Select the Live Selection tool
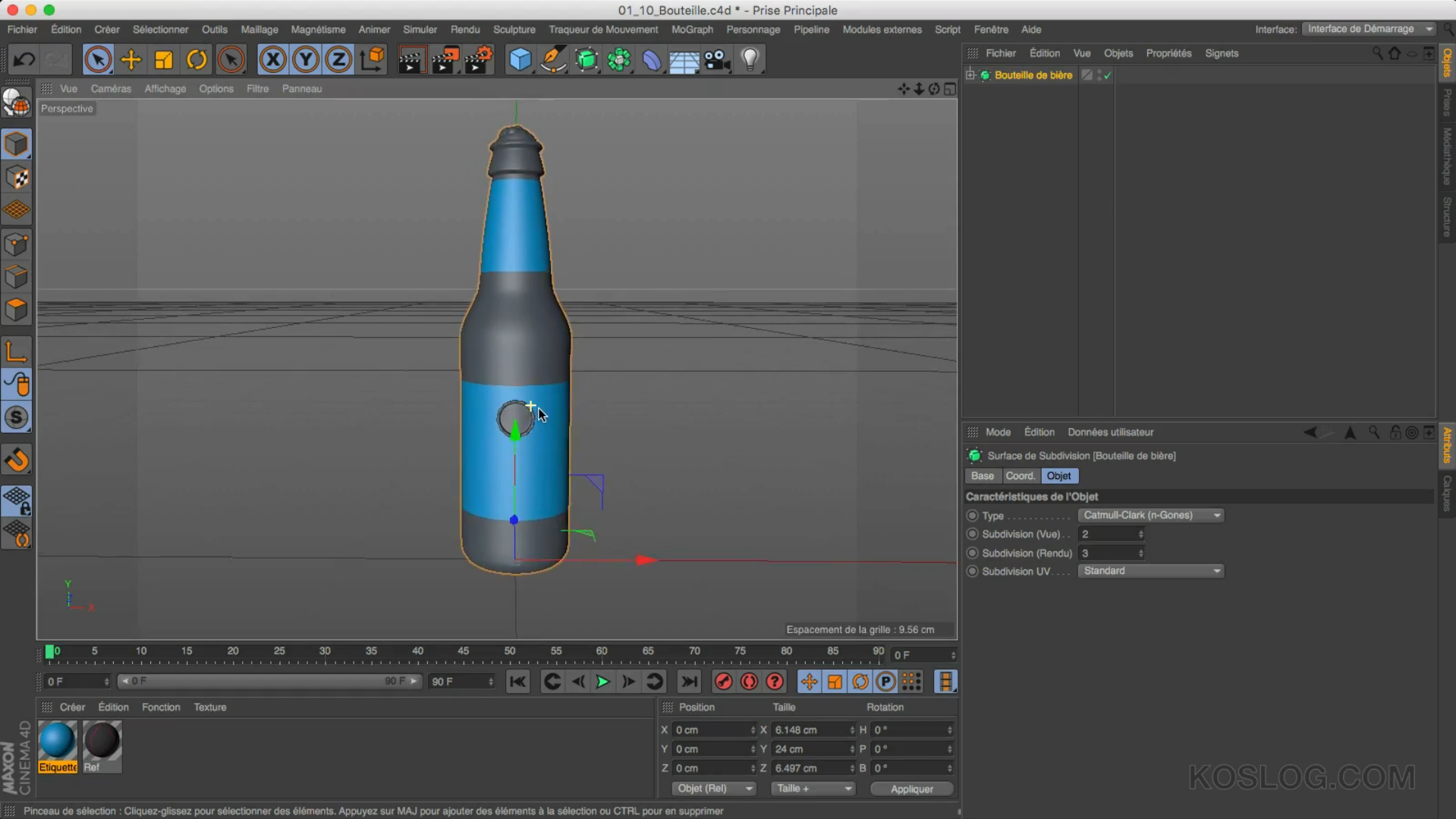 98,58
